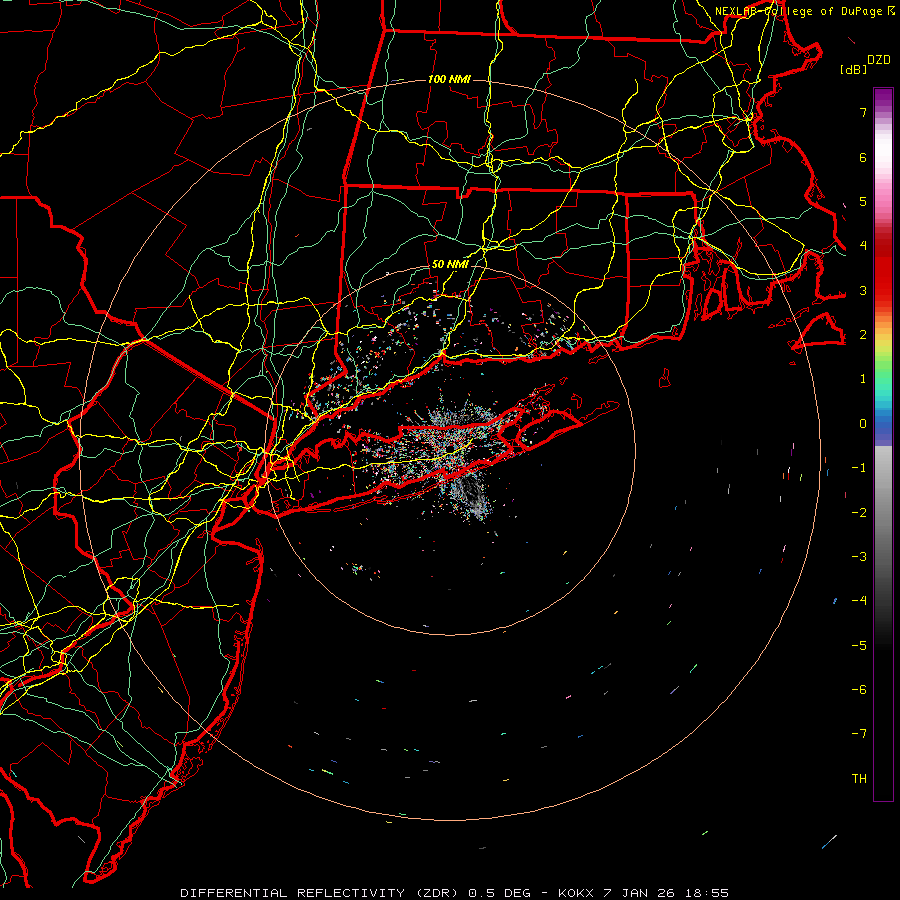Screen dimensions: 900x900
Task: Click the "-3" value on the dB scale
Action: coord(859,557)
